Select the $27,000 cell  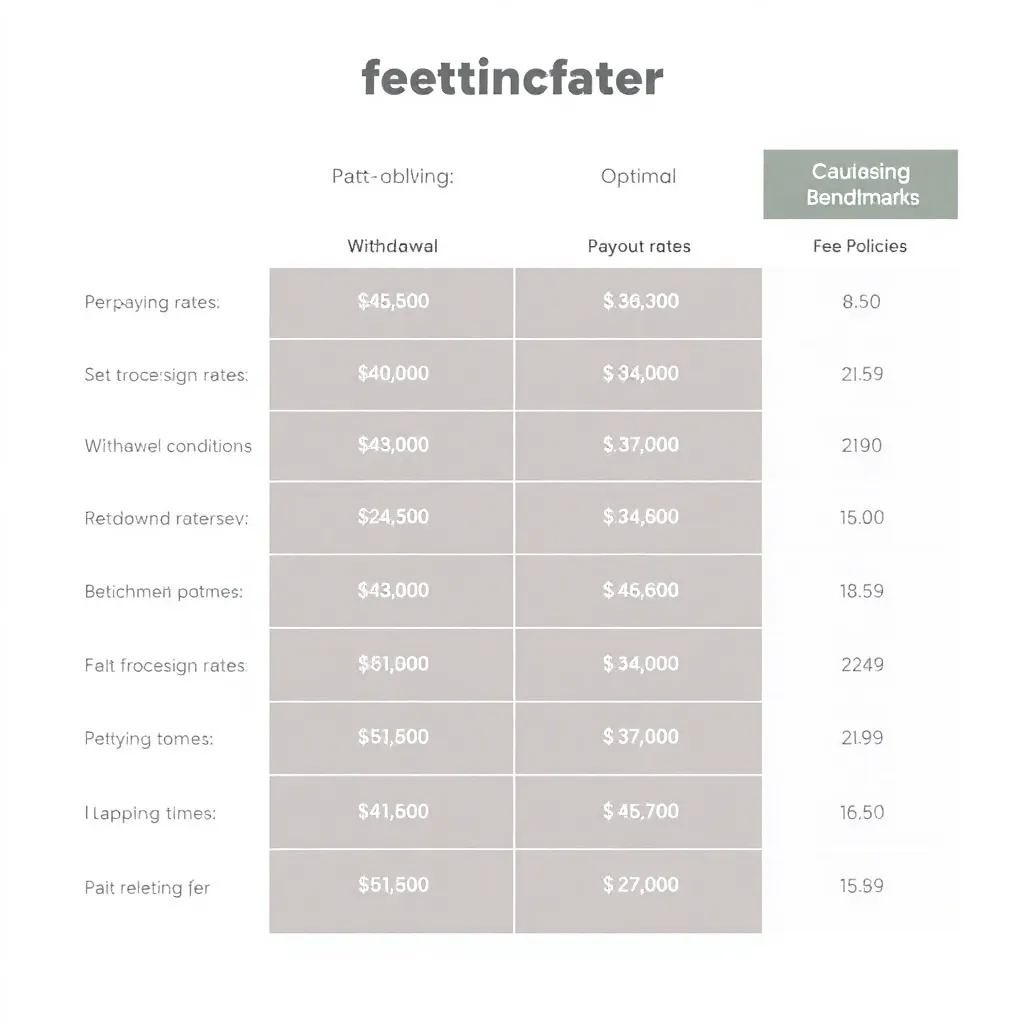coord(639,891)
